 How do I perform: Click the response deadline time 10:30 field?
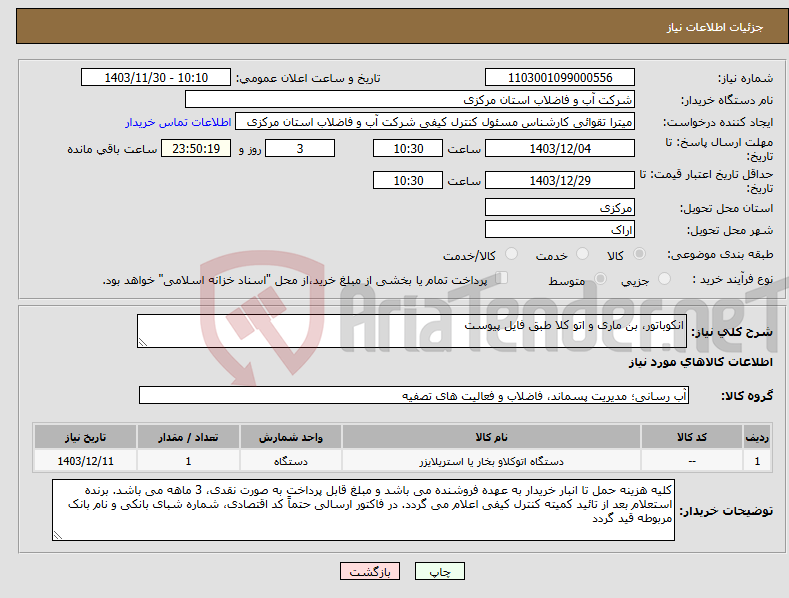408,148
